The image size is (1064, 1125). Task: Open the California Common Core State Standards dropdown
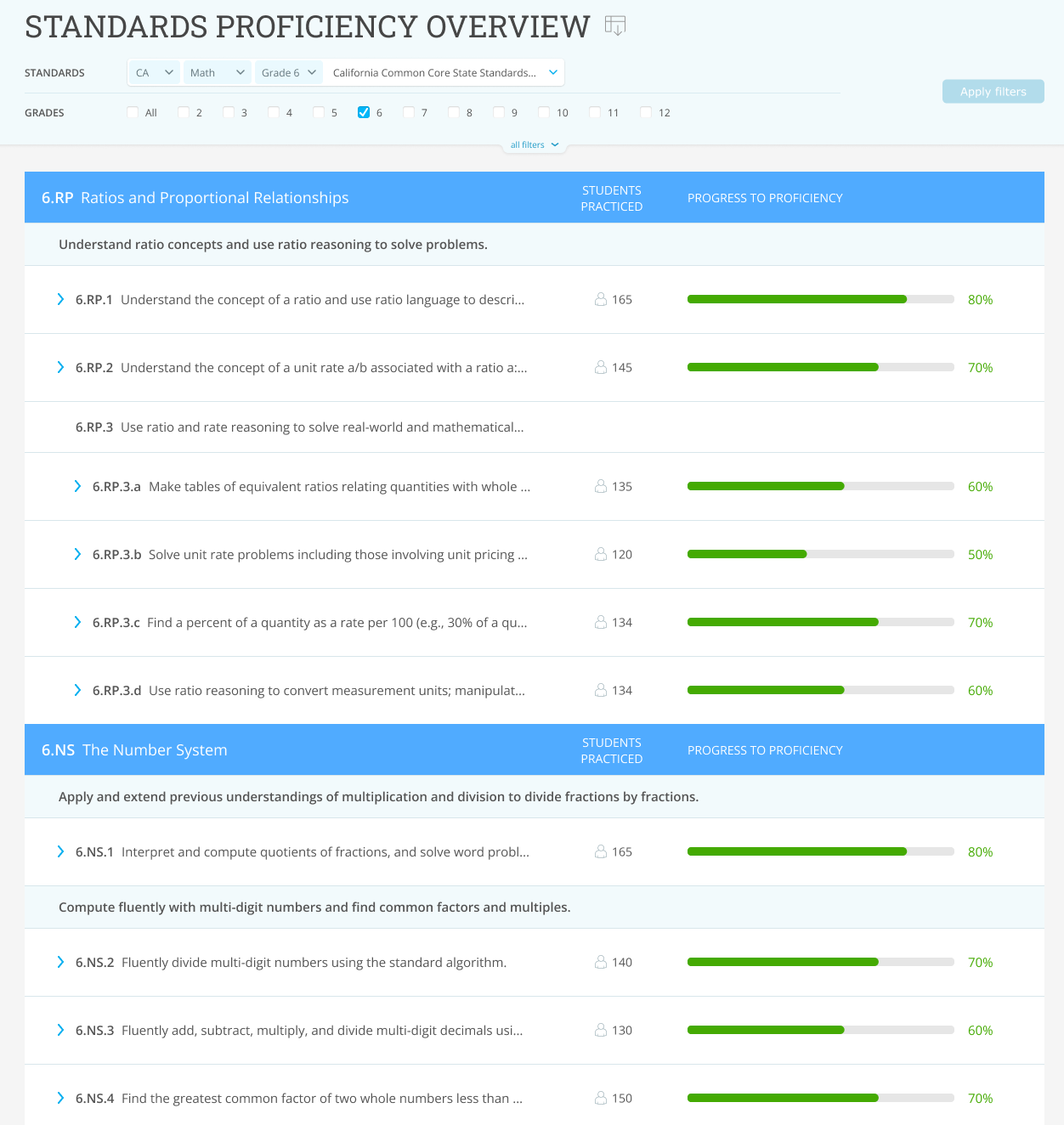pos(444,72)
